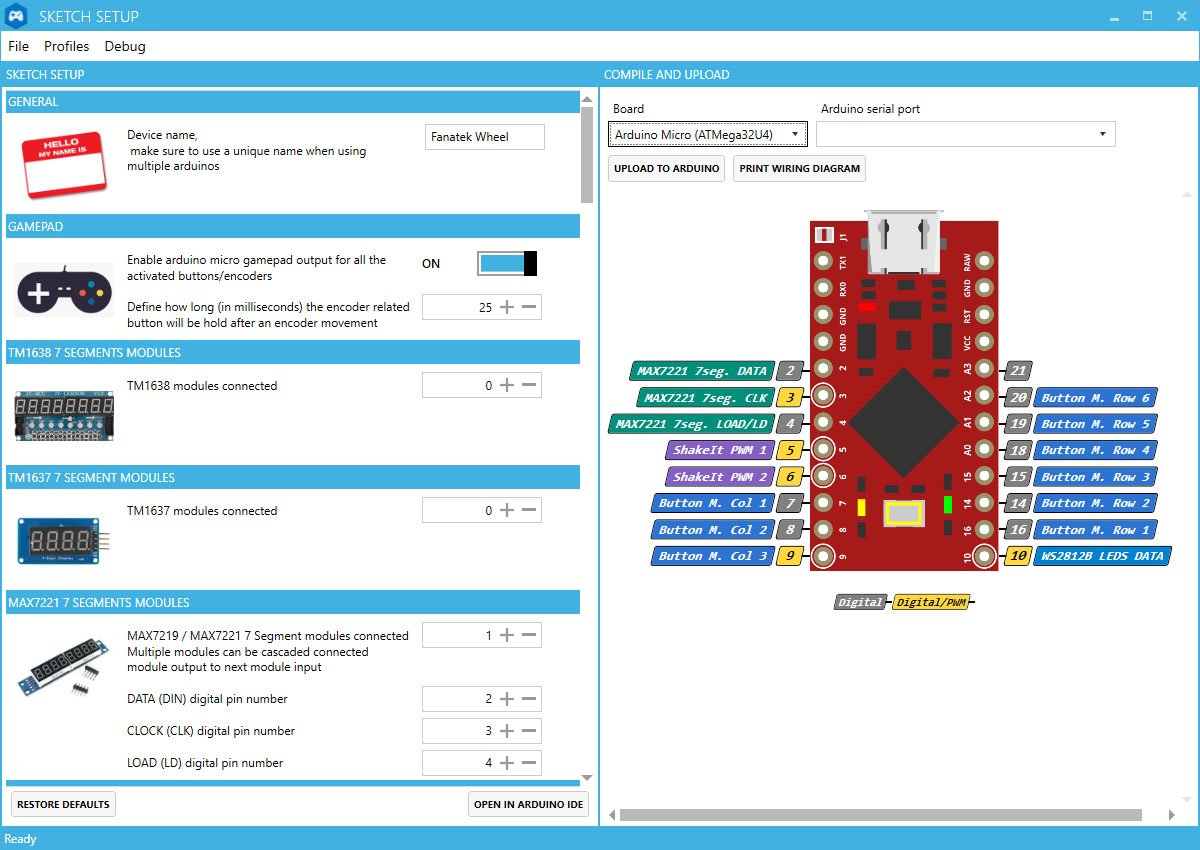
Task: Click the Hello name tag image
Action: point(64,163)
